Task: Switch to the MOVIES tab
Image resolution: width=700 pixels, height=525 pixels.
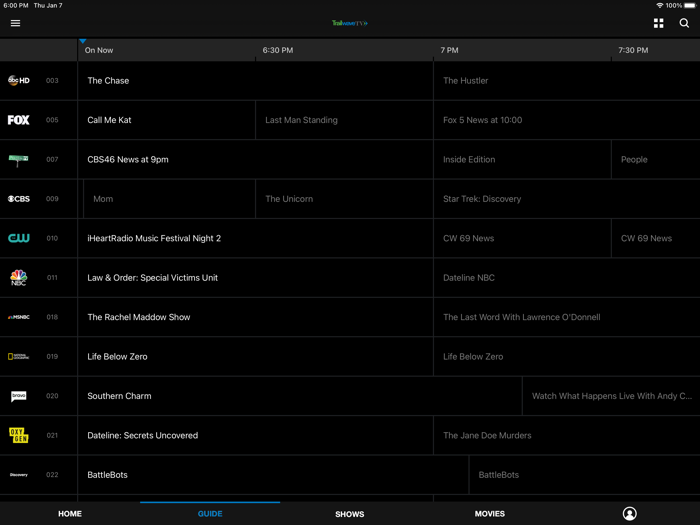Action: point(490,514)
